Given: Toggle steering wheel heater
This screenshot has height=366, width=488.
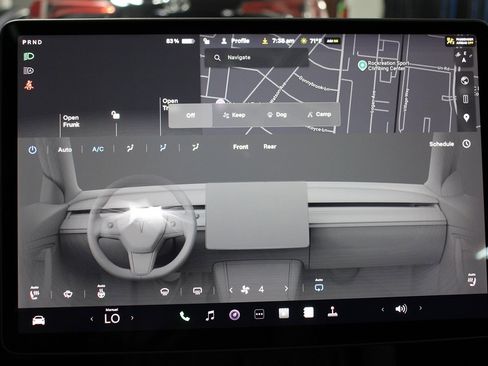Looking at the screenshot, I should tap(101, 291).
